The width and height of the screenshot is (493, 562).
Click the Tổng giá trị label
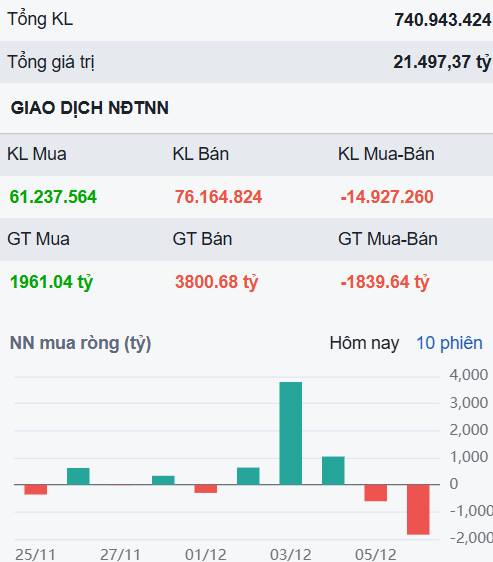[51, 62]
